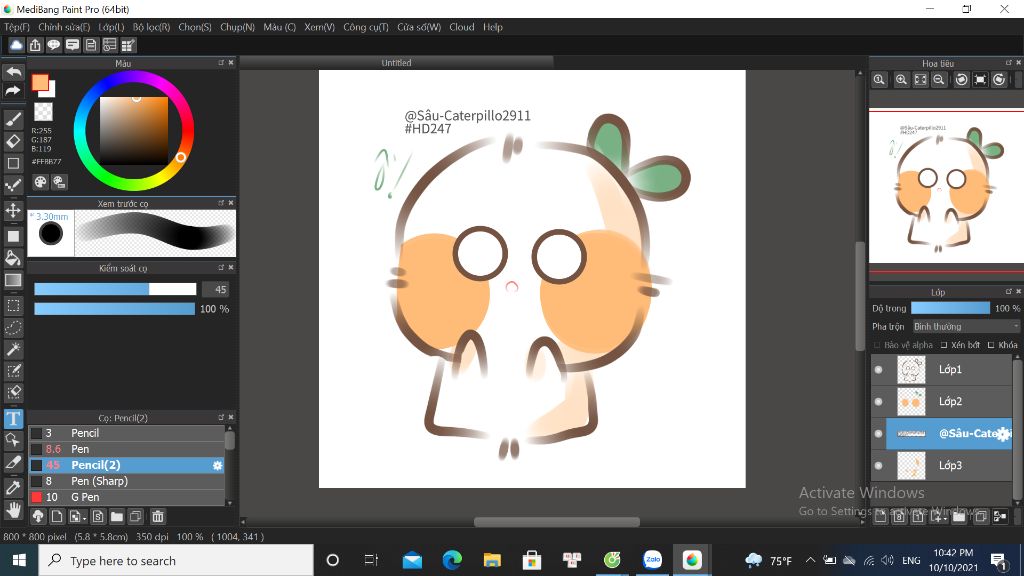Click the first zoom magnifier in navigator
1024x576 pixels.
[880, 80]
